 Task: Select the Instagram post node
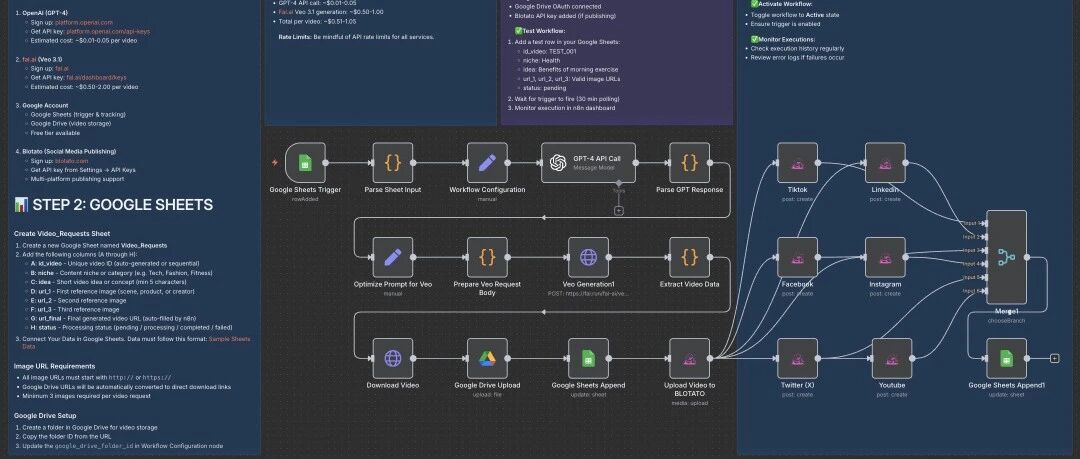coord(885,257)
